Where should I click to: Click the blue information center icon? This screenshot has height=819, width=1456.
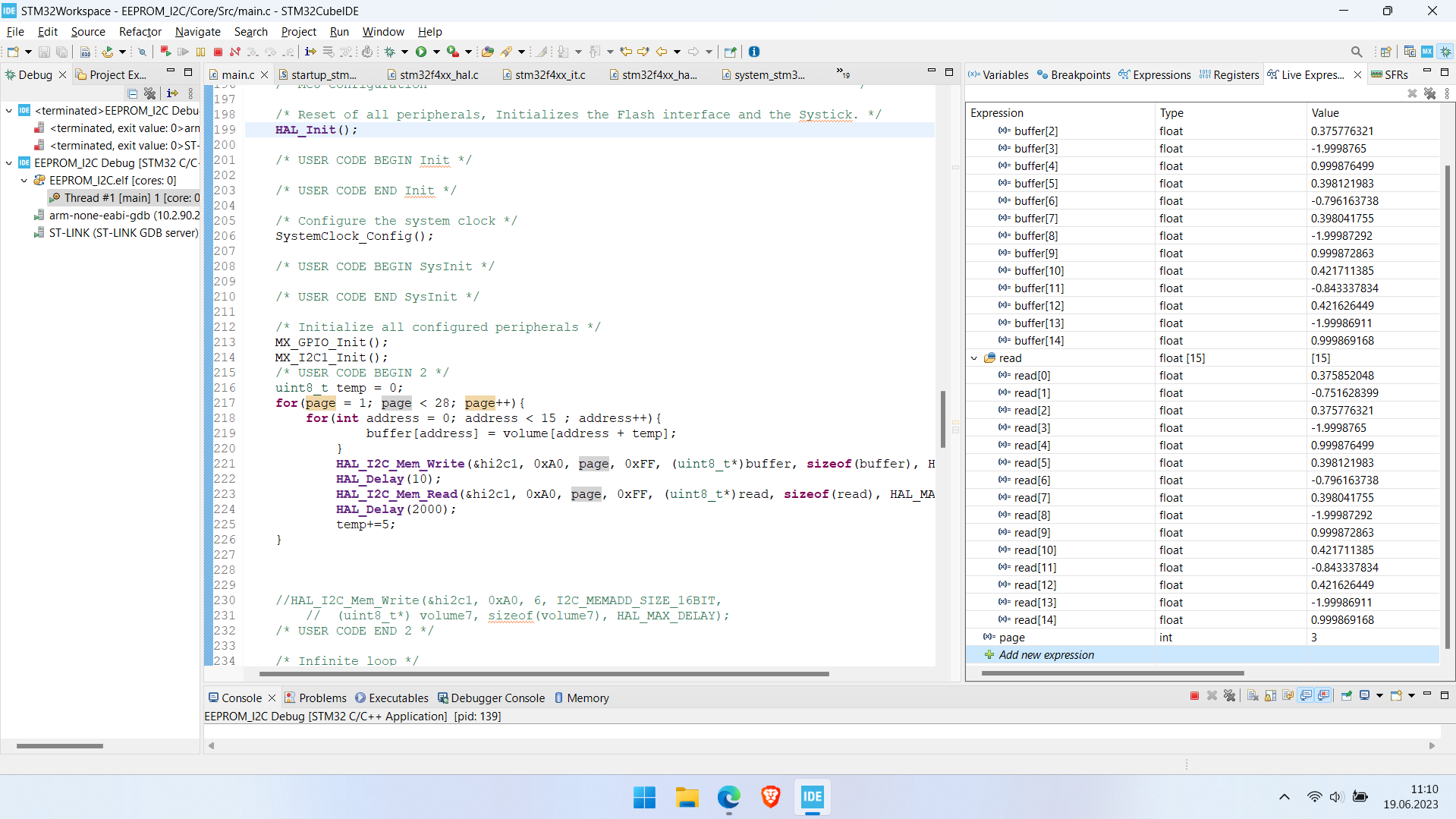[x=754, y=52]
